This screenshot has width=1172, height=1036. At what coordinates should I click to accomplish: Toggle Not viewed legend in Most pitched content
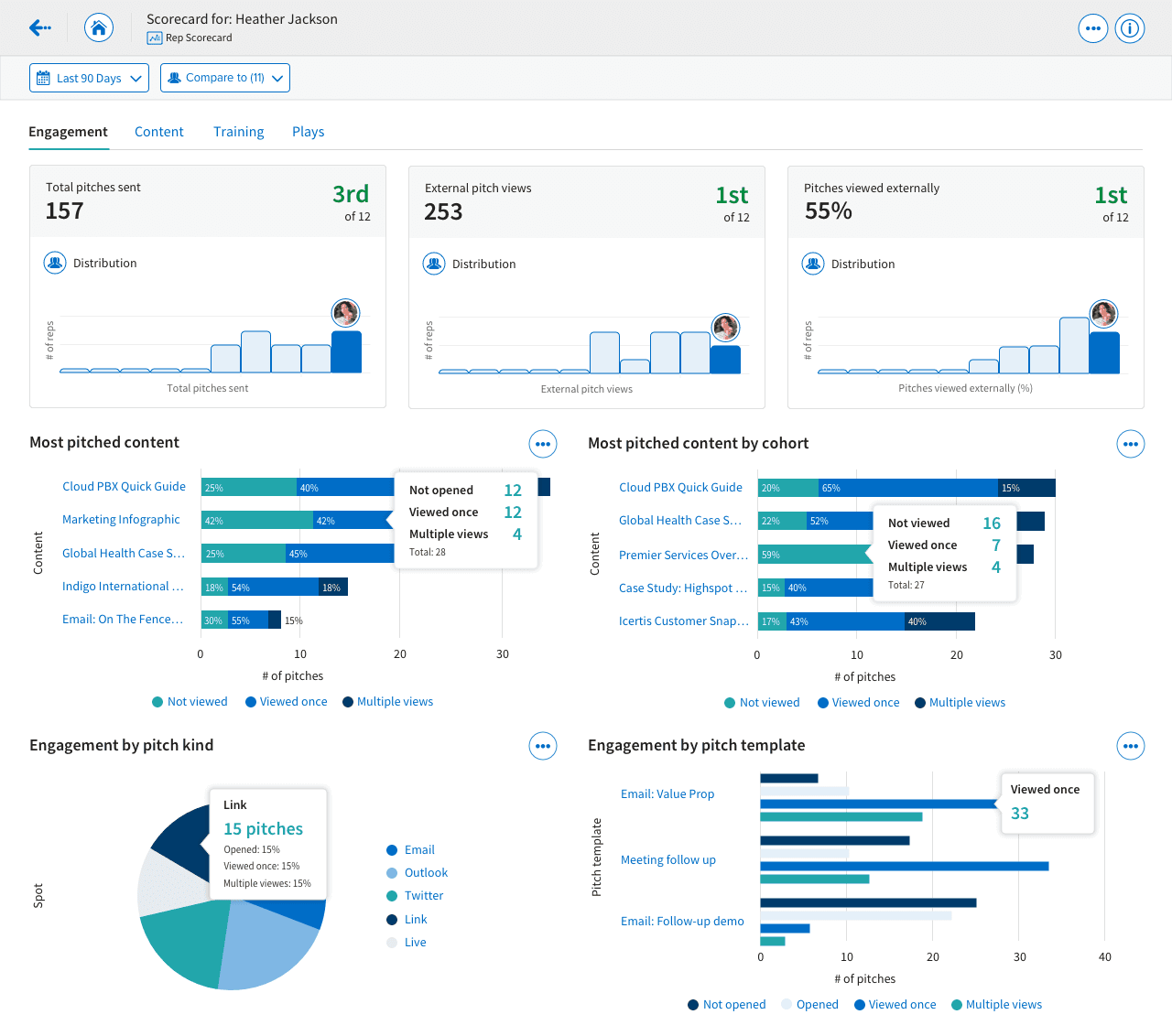(190, 702)
